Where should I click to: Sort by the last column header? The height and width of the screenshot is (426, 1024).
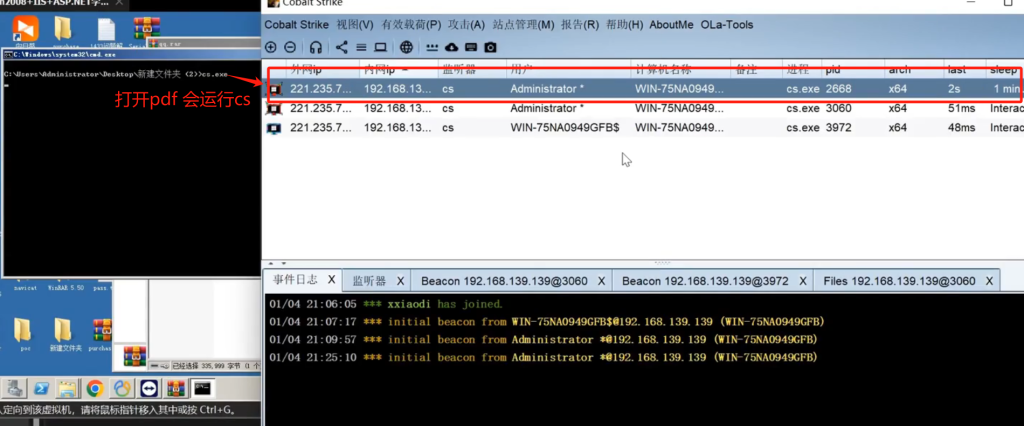tap(965, 69)
